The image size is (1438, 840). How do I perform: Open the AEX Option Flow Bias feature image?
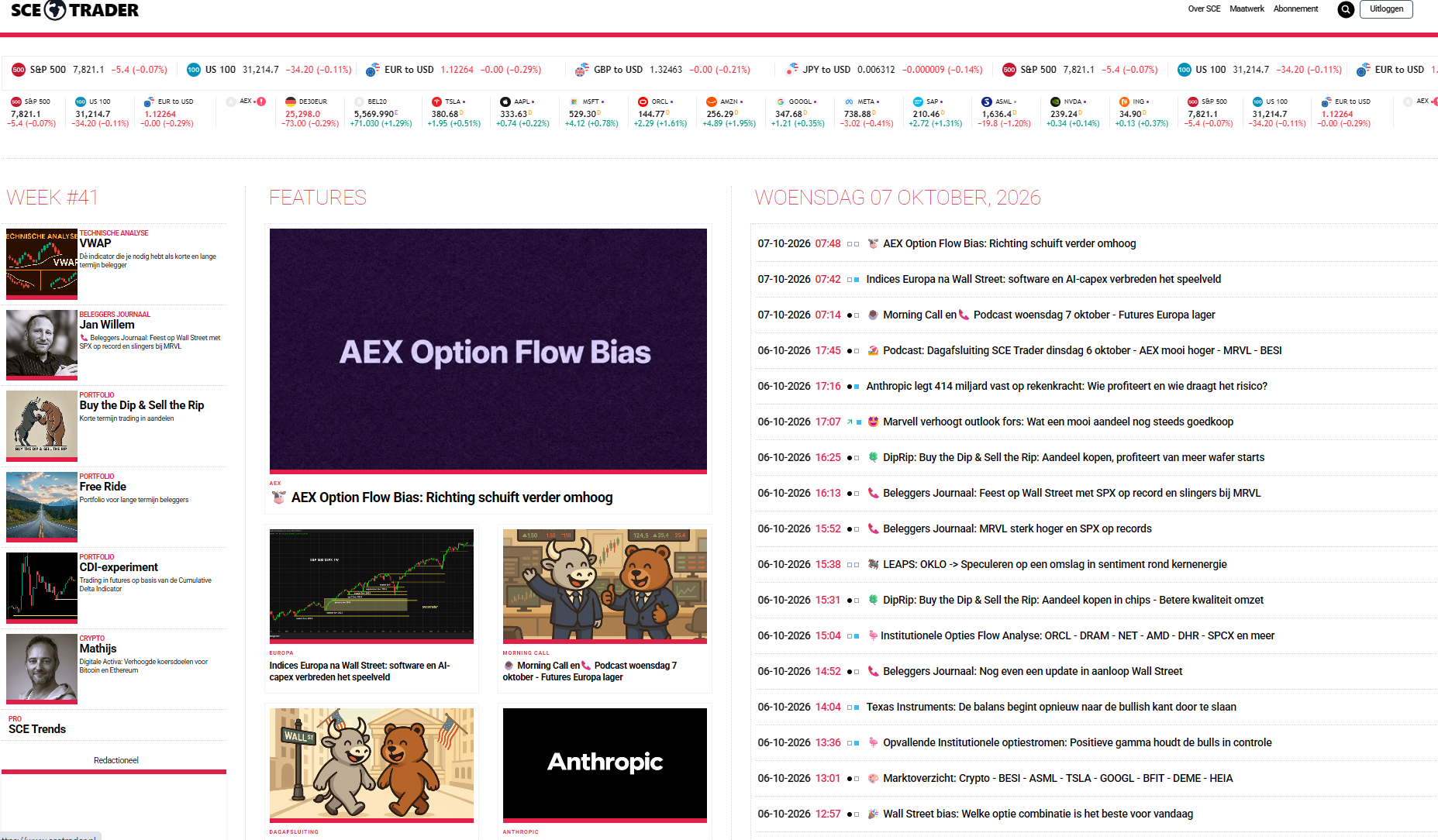pyautogui.click(x=488, y=350)
